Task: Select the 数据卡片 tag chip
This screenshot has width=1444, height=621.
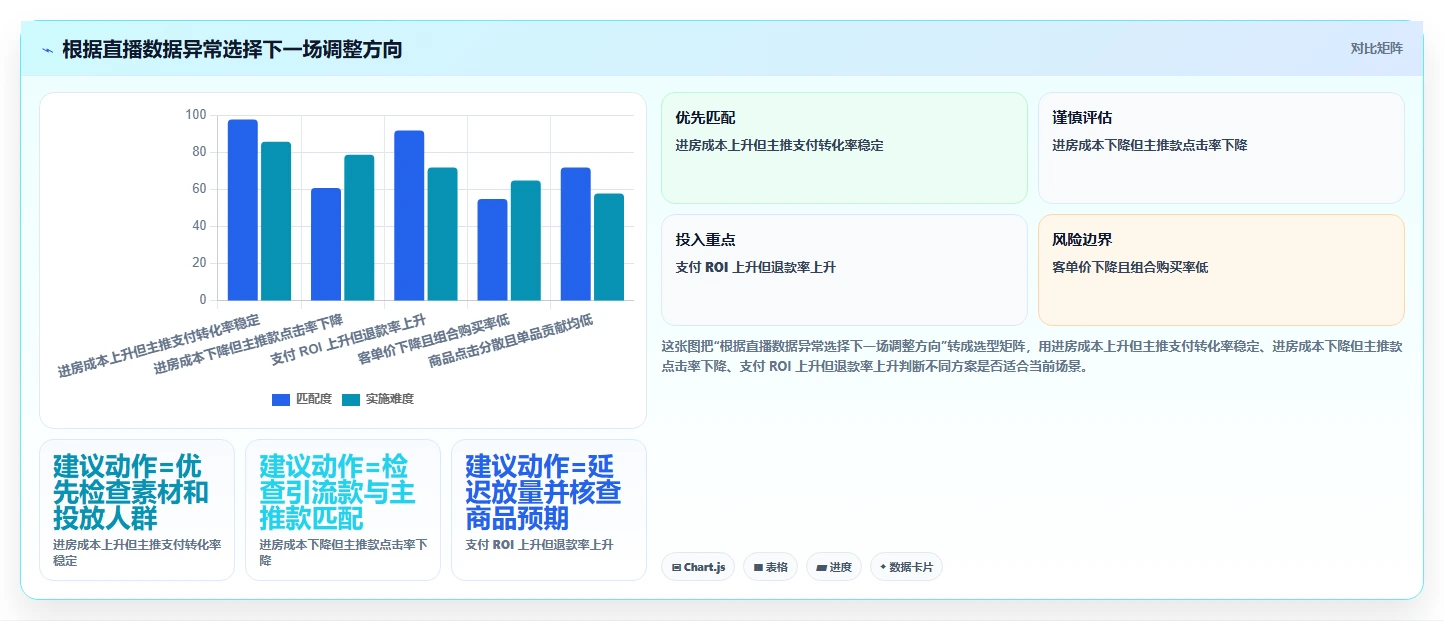Action: (906, 567)
